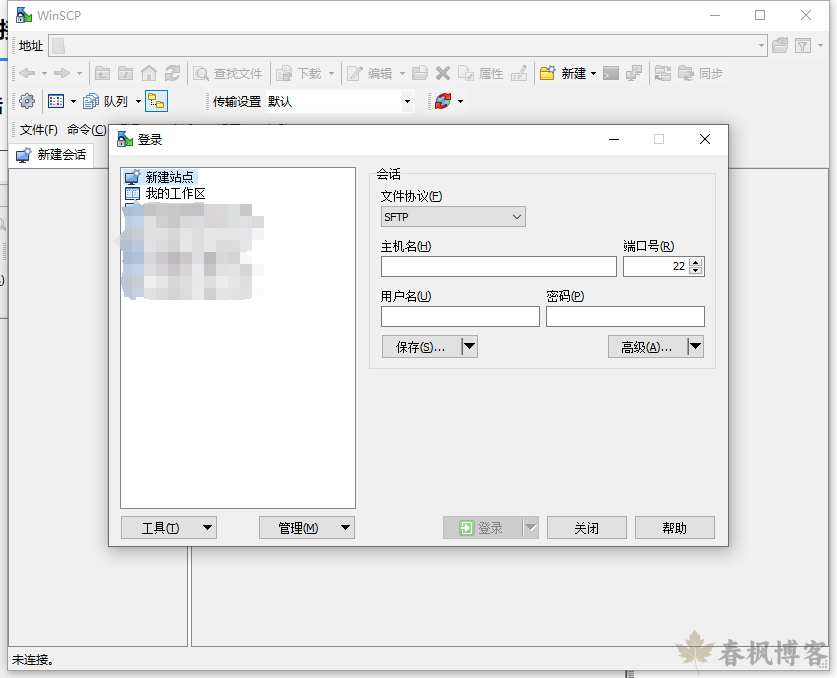Click the refresh directory icon
Image resolution: width=837 pixels, height=678 pixels.
172,73
